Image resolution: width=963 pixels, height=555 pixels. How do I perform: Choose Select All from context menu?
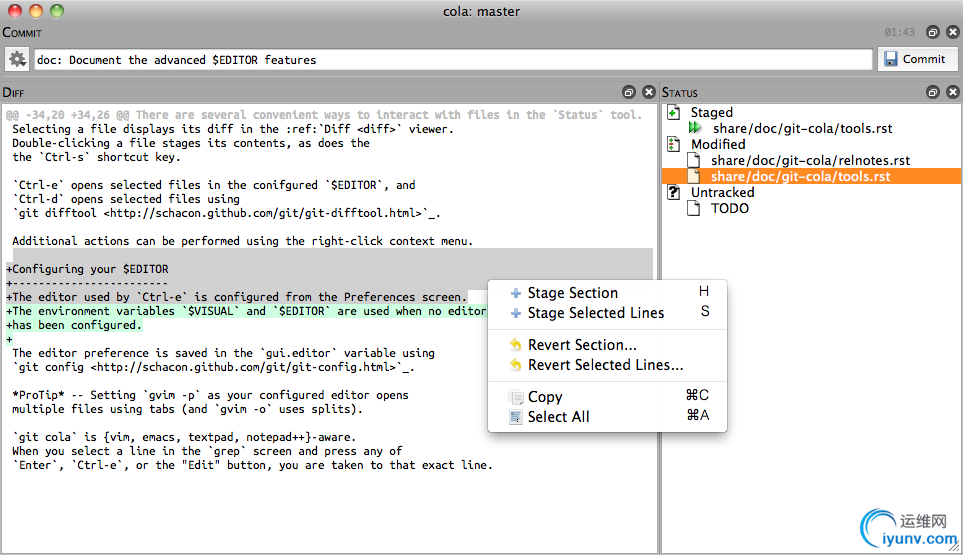click(x=558, y=417)
